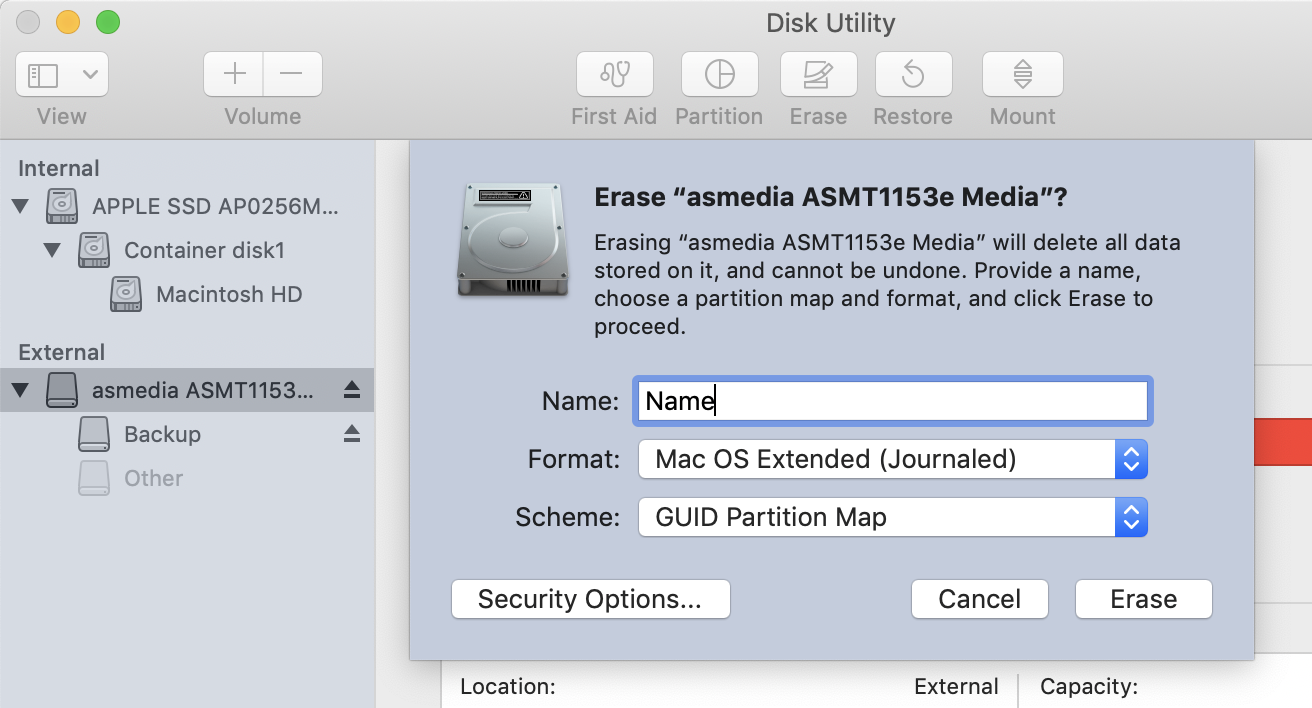Add a volume with plus button
Screen dimensions: 1312x708
(234, 74)
